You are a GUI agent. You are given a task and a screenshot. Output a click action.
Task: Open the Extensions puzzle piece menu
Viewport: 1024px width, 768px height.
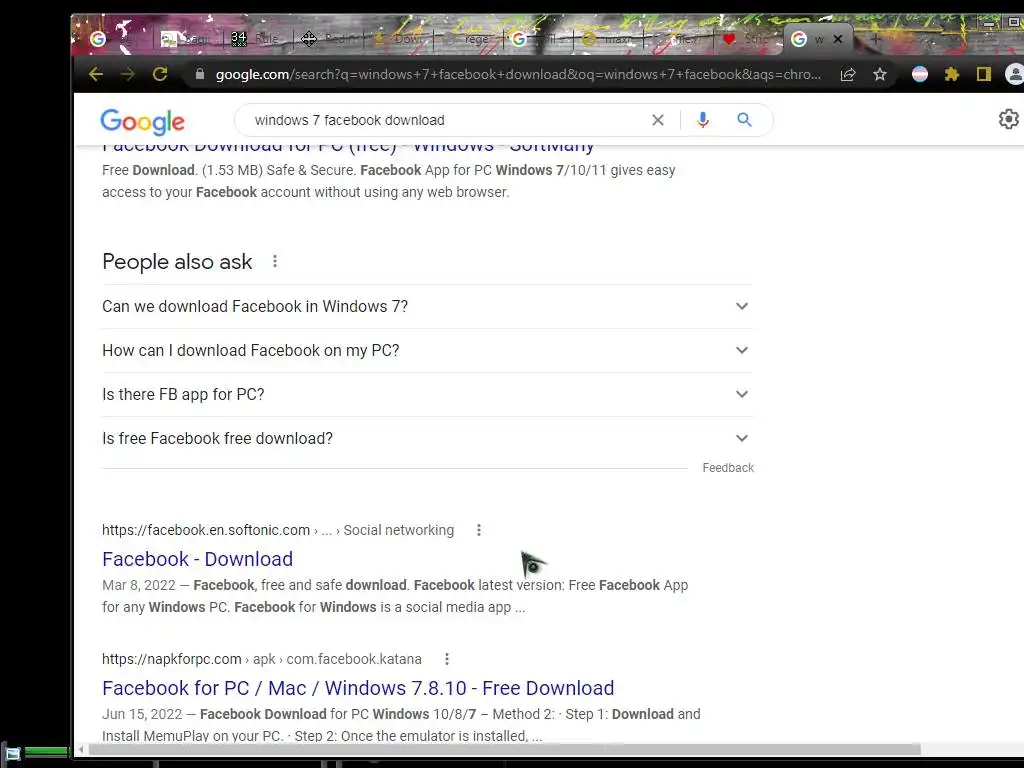(952, 74)
